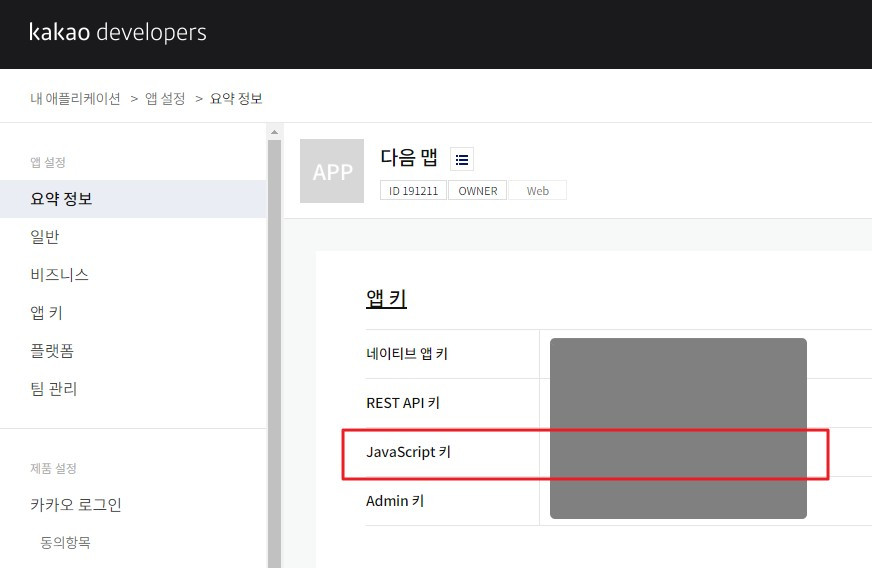
Task: Click the gray APP thumbnail image
Action: (x=332, y=171)
